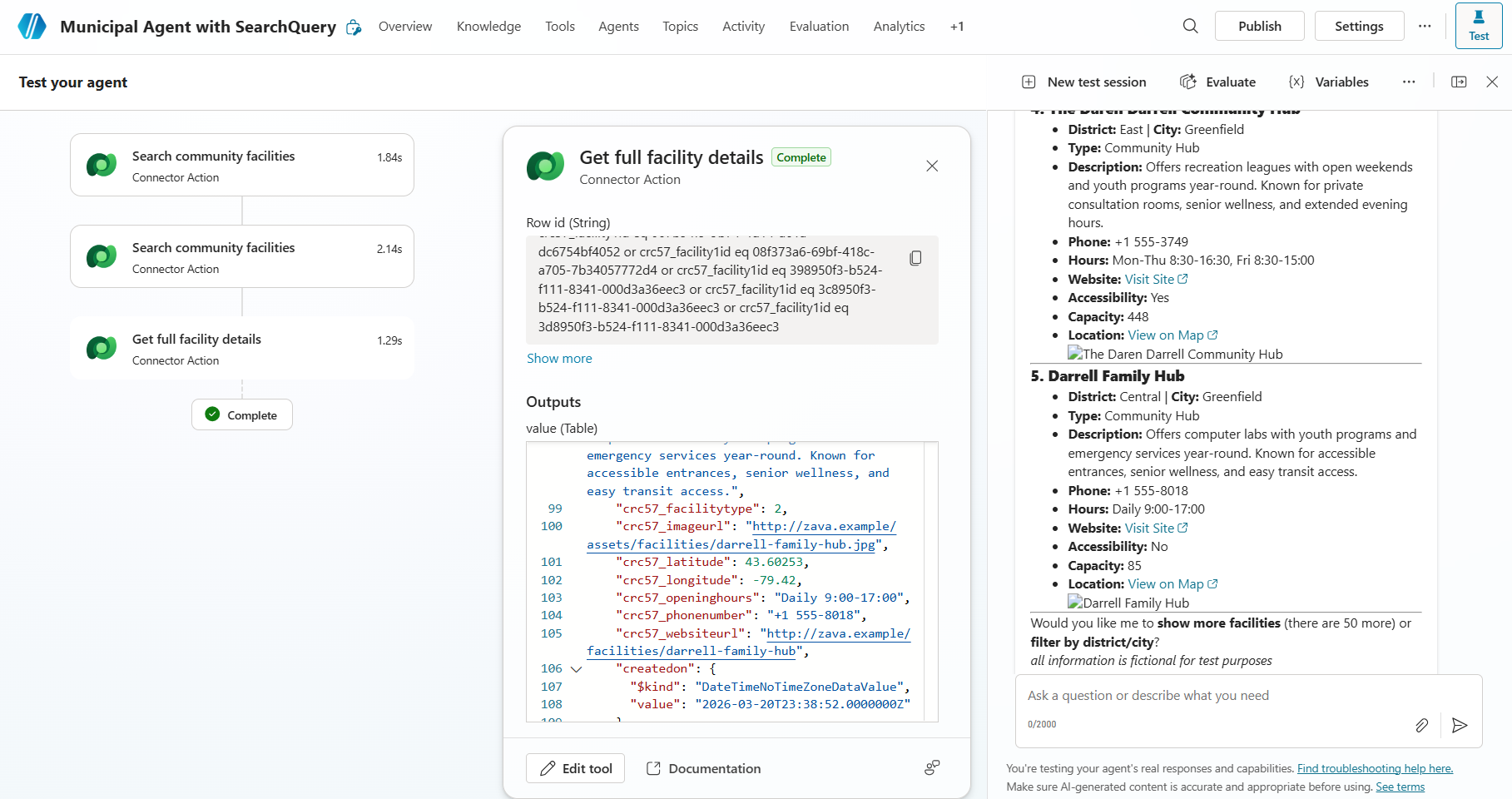Viewport: 1512px width, 799px height.
Task: Start a New test session
Action: [1083, 82]
